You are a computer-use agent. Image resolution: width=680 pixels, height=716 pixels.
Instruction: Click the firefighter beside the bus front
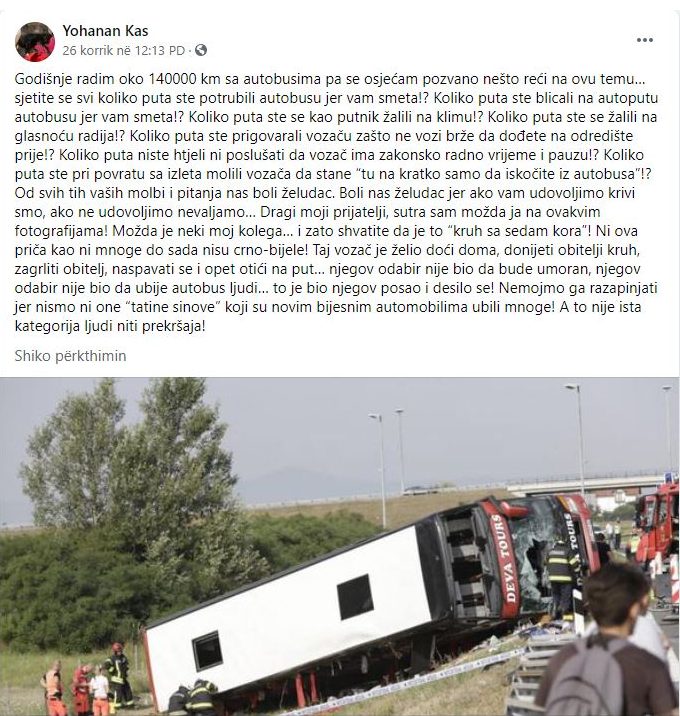(x=560, y=576)
